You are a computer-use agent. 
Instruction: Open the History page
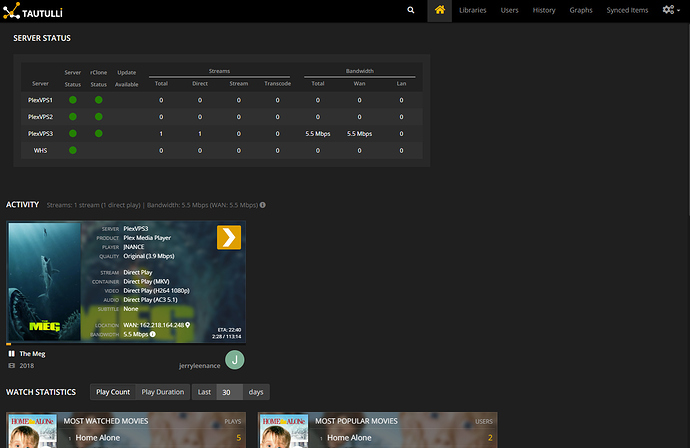544,10
